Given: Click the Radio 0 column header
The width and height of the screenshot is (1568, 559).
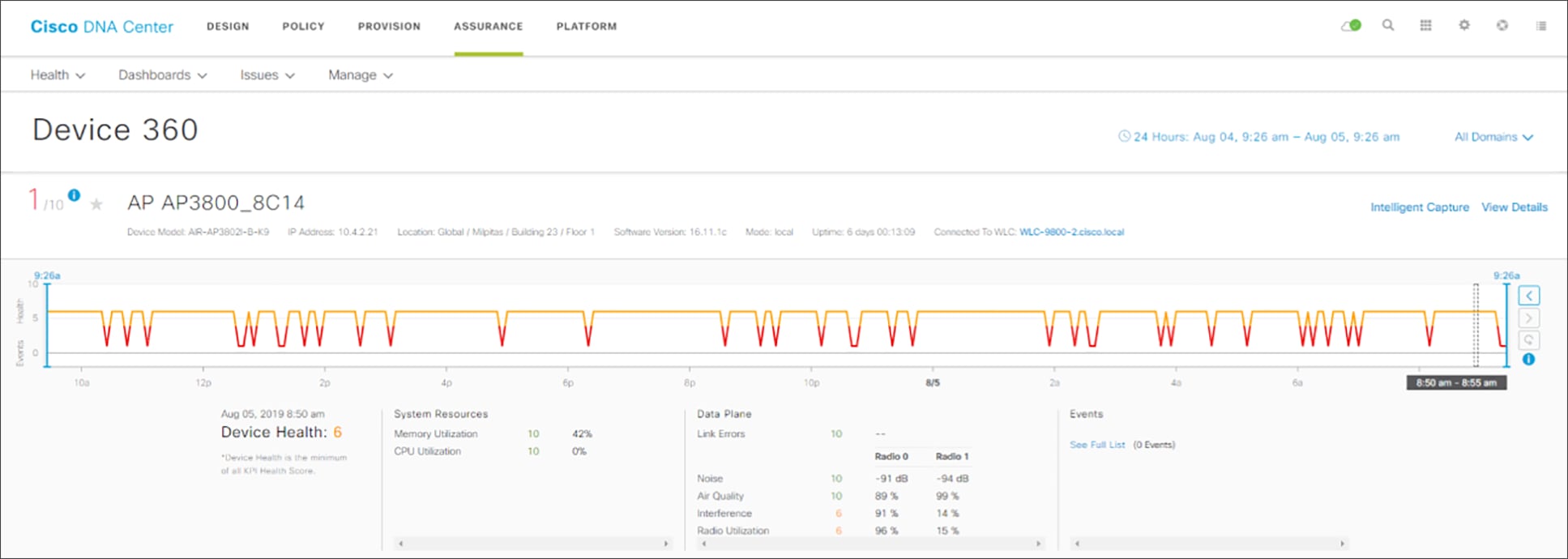Looking at the screenshot, I should point(891,456).
